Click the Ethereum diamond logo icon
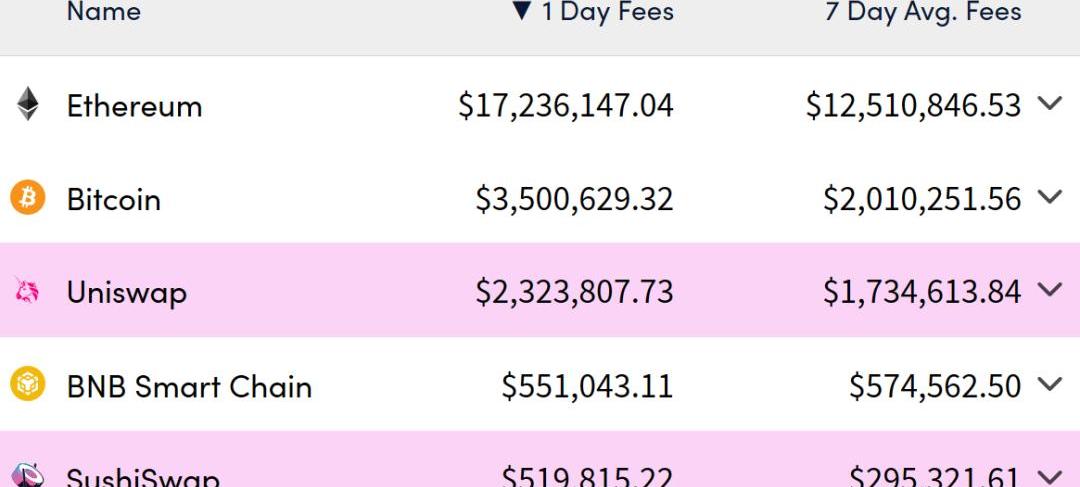This screenshot has height=487, width=1080. (28, 105)
